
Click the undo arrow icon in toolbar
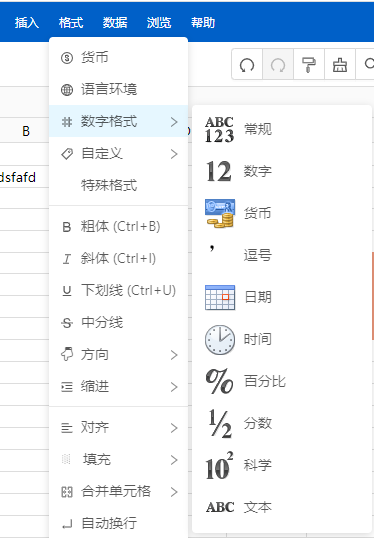pos(247,65)
